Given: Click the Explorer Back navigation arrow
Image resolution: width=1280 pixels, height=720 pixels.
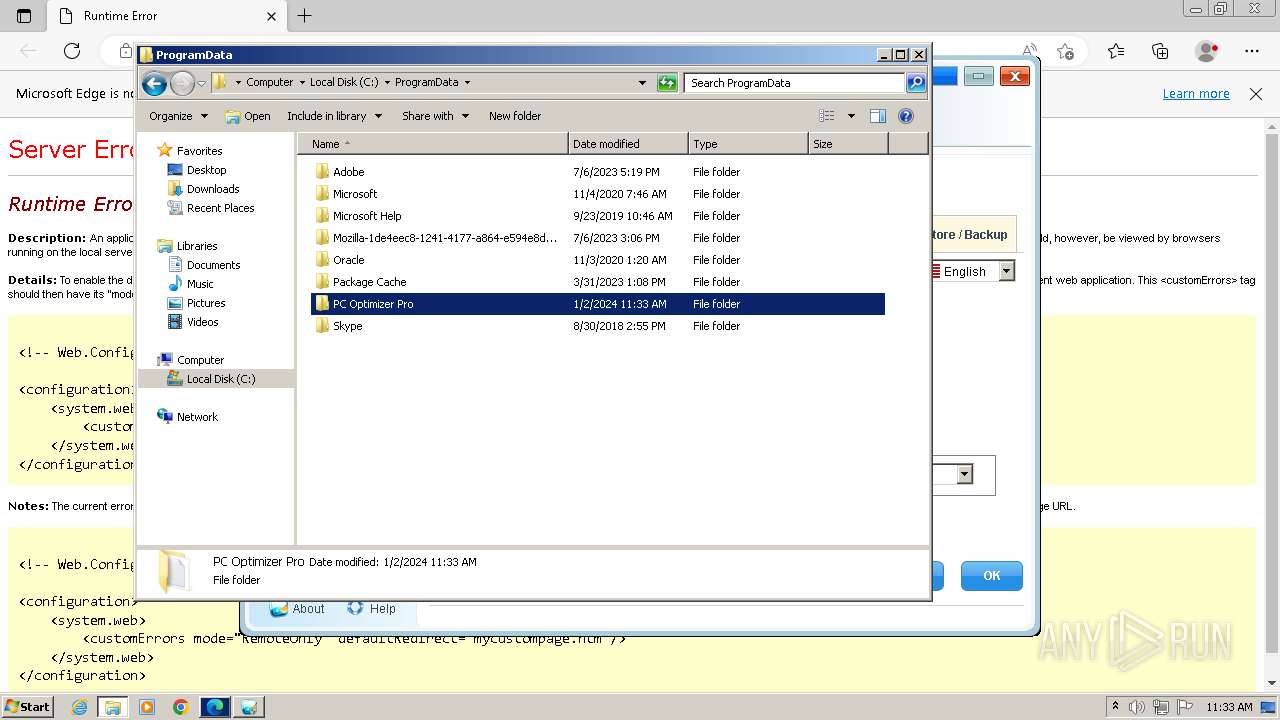Looking at the screenshot, I should coord(154,83).
